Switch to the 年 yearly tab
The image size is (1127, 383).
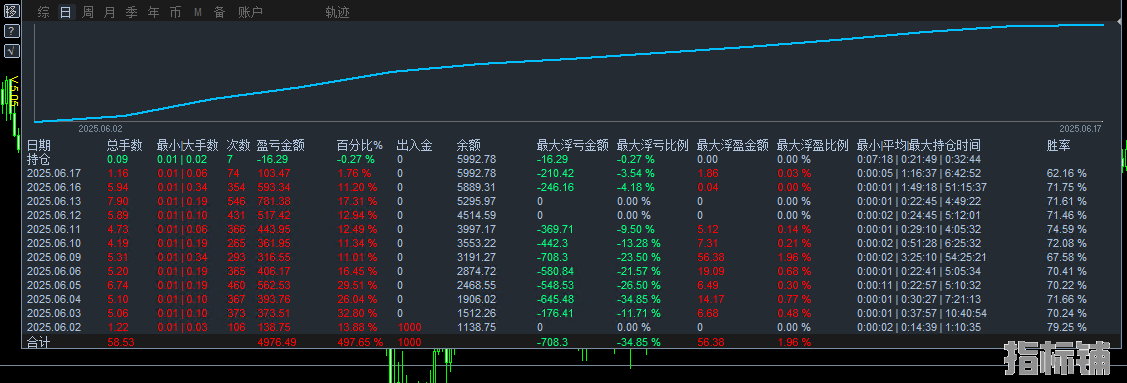click(153, 12)
